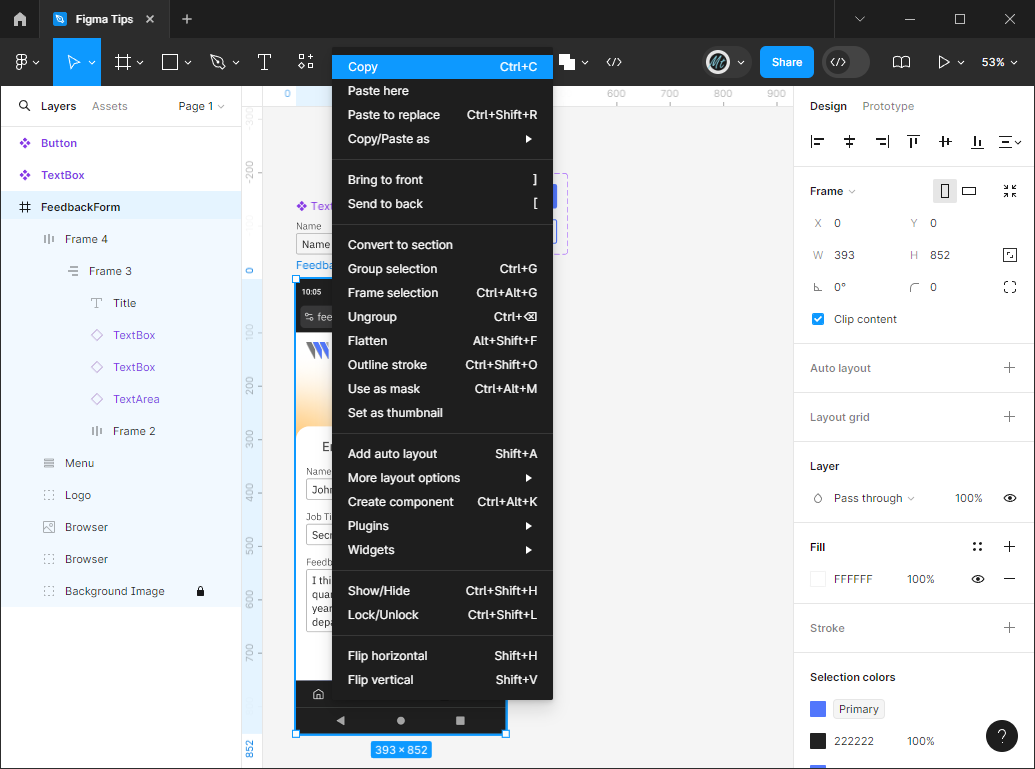
Task: Click the align horizontal centers icon
Action: pyautogui.click(x=850, y=141)
